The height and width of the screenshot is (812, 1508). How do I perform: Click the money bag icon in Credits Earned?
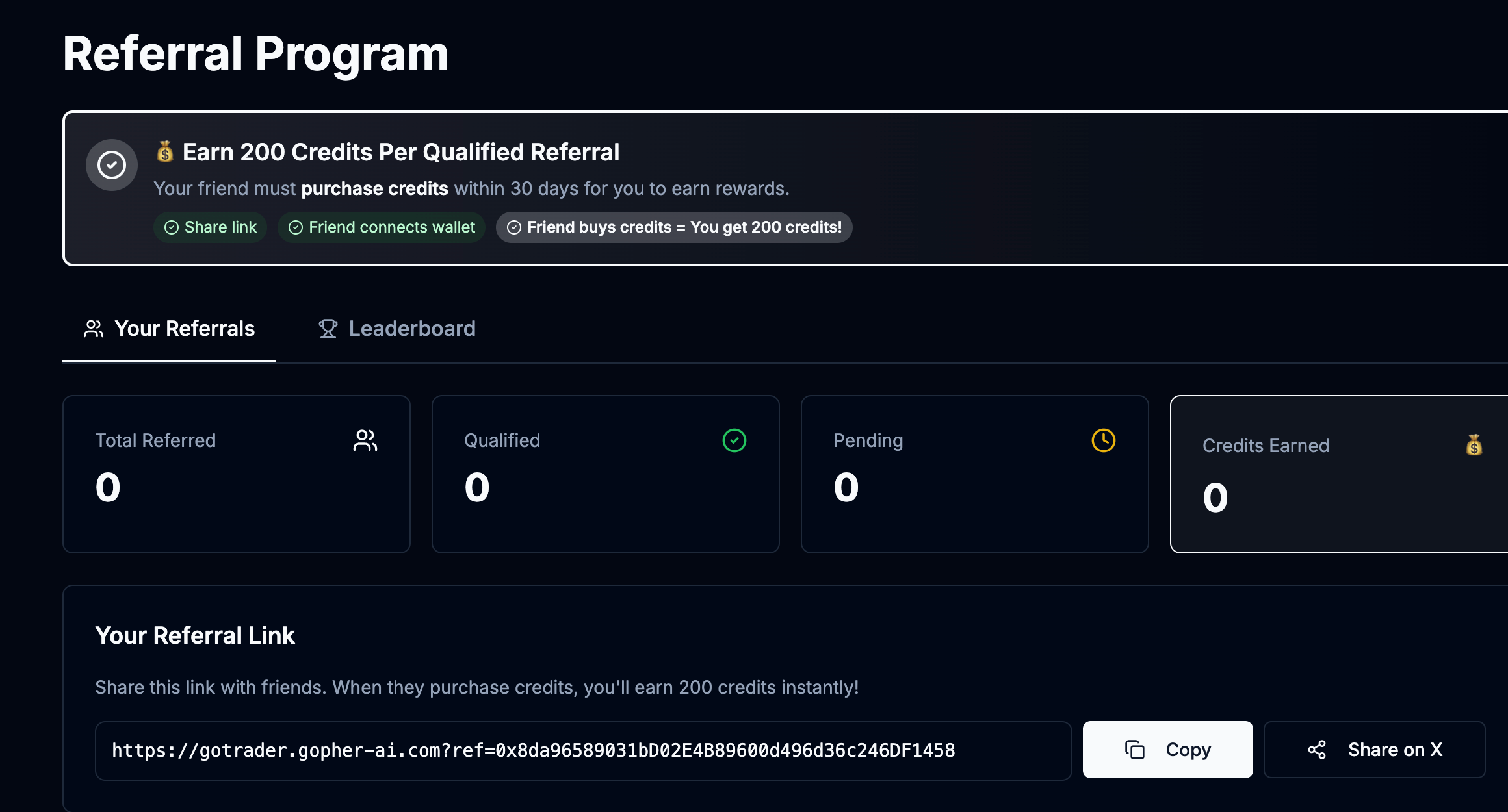pyautogui.click(x=1474, y=446)
